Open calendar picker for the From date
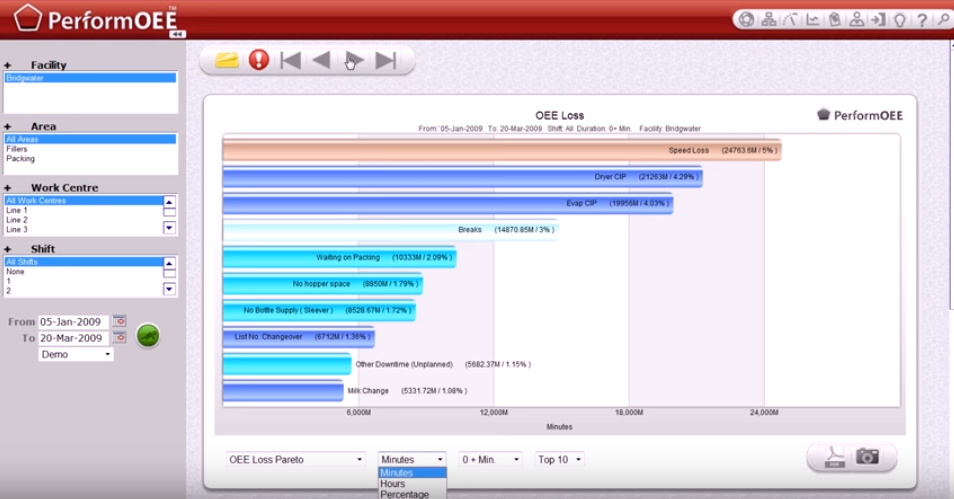954x499 pixels. tap(120, 322)
